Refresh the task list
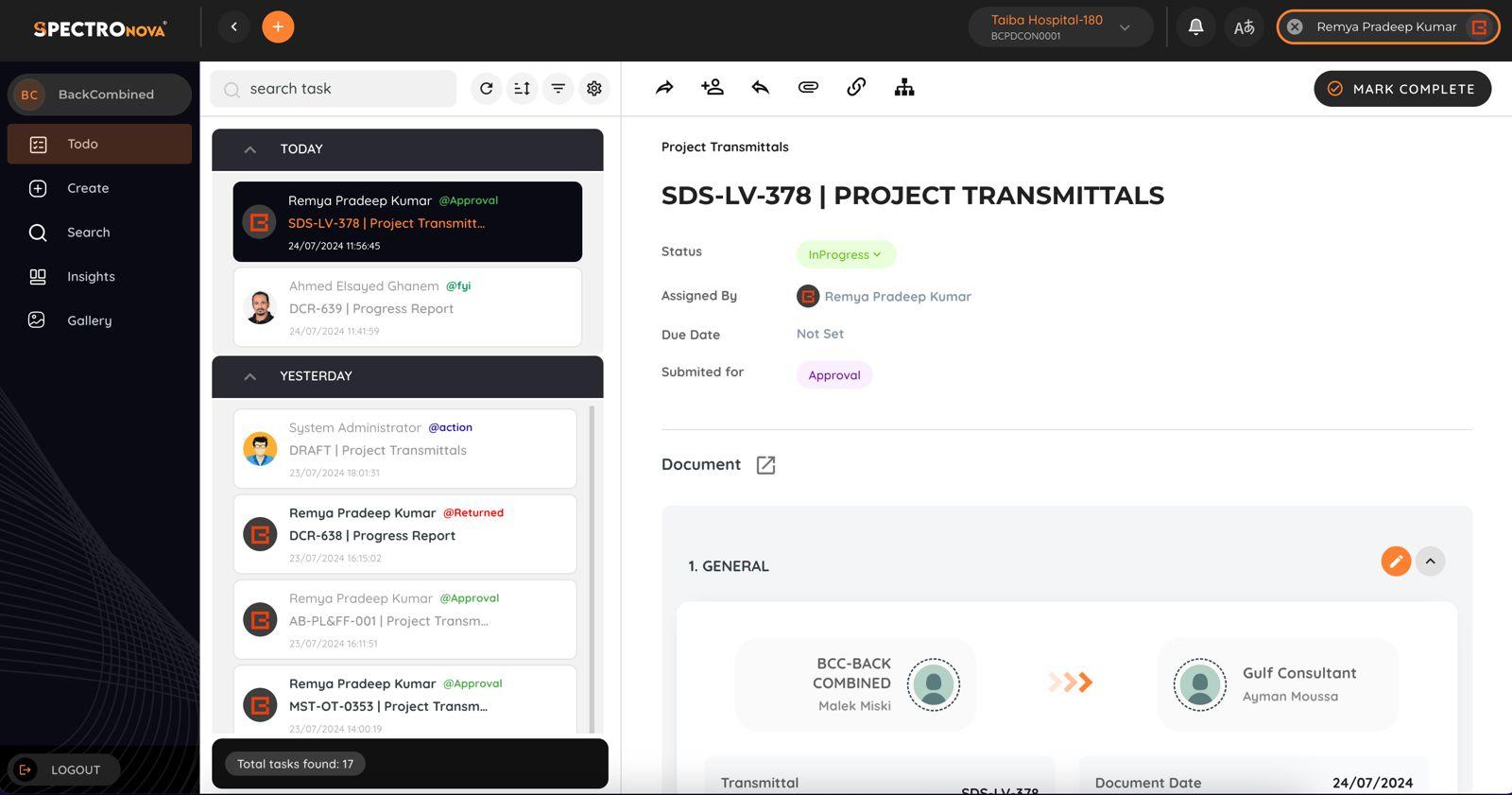This screenshot has height=795, width=1512. [486, 88]
